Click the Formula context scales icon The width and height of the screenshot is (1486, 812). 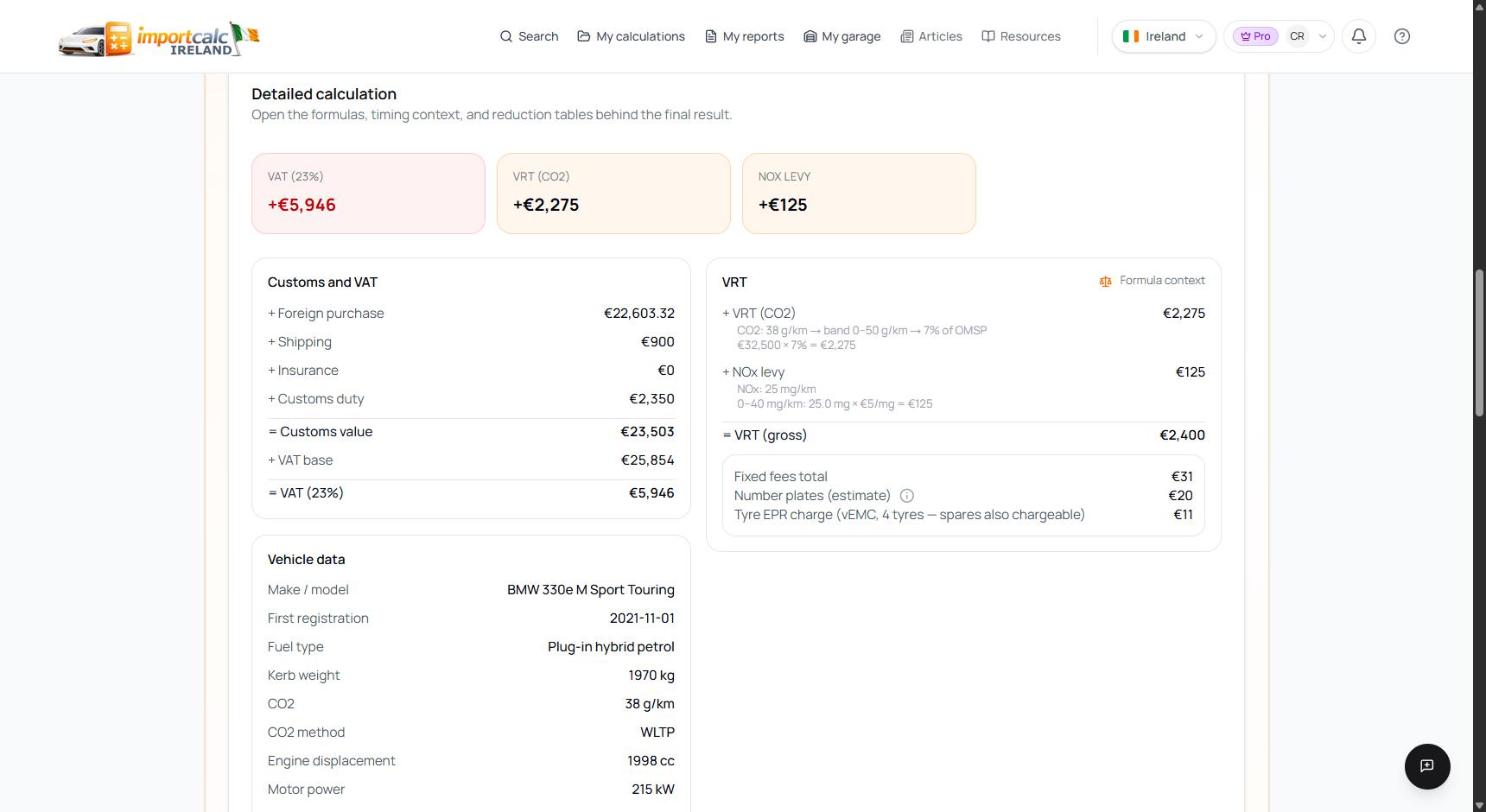click(x=1105, y=281)
